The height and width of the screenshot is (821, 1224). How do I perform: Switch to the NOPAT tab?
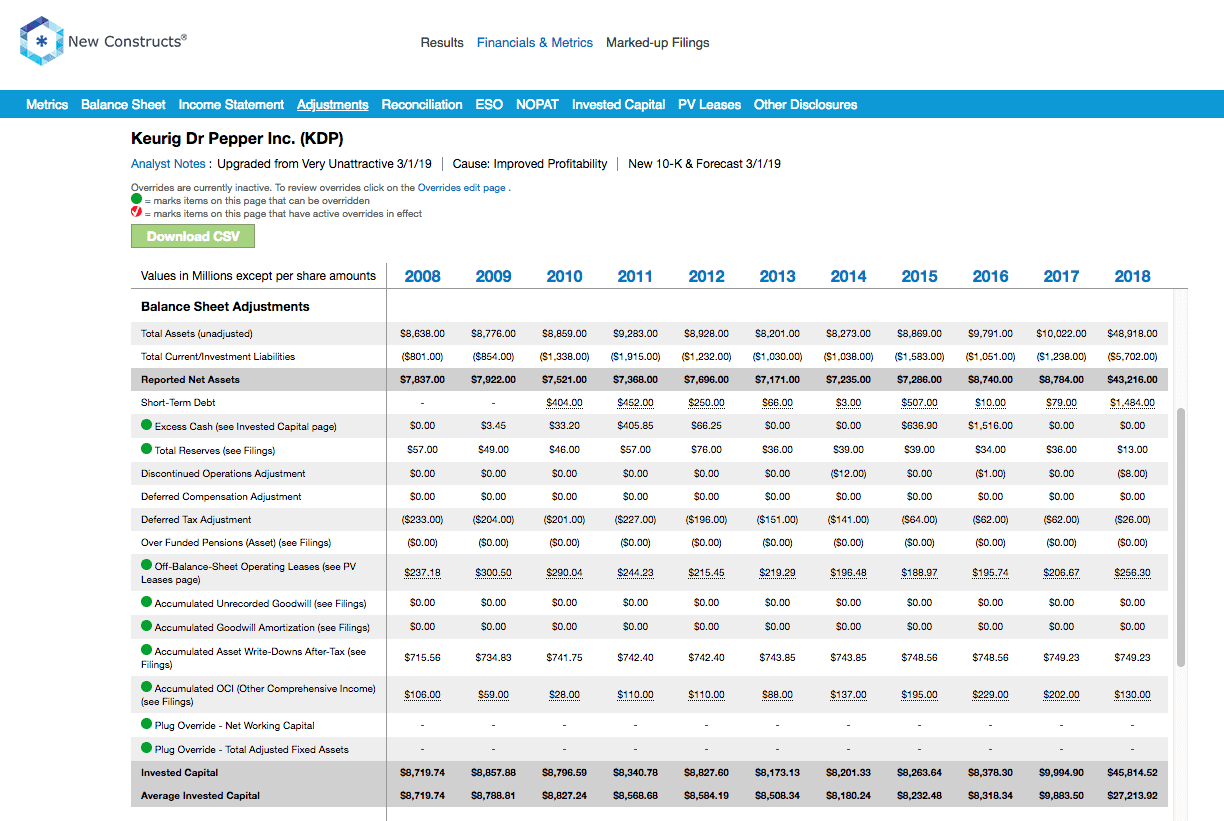click(x=537, y=104)
